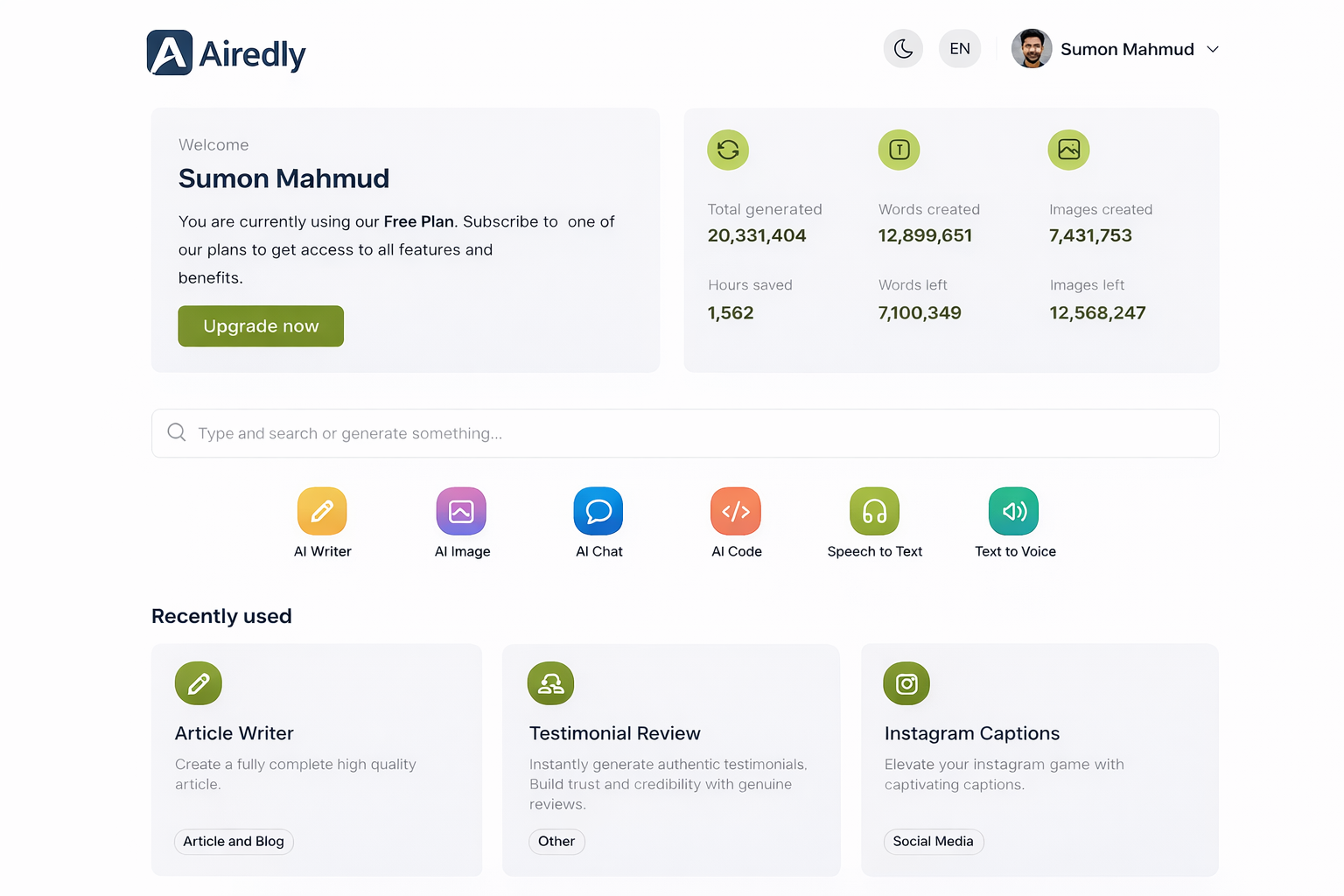The height and width of the screenshot is (896, 1344).
Task: Click the Total generated sync icon
Action: coord(727,150)
